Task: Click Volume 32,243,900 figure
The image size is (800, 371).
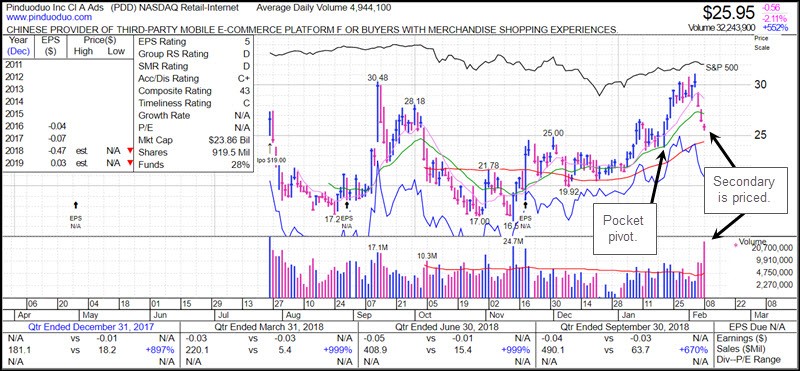Action: pos(721,28)
